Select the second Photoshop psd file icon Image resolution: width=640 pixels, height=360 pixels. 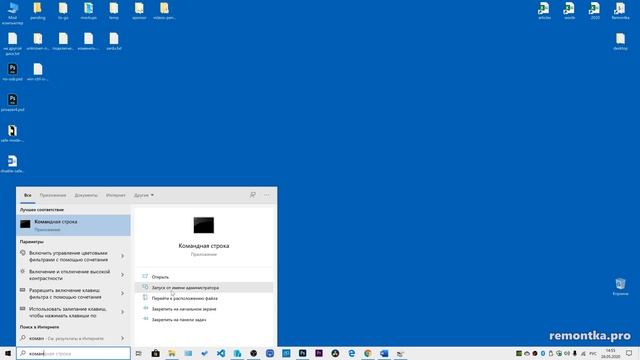(x=13, y=102)
